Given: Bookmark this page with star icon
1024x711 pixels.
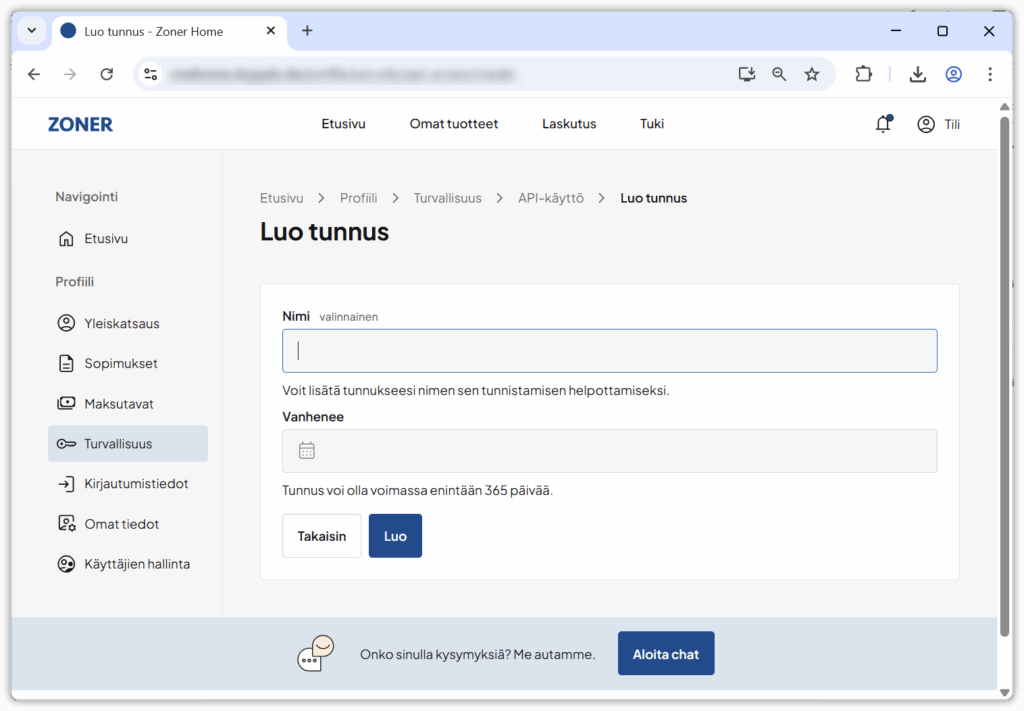Looking at the screenshot, I should coord(812,74).
